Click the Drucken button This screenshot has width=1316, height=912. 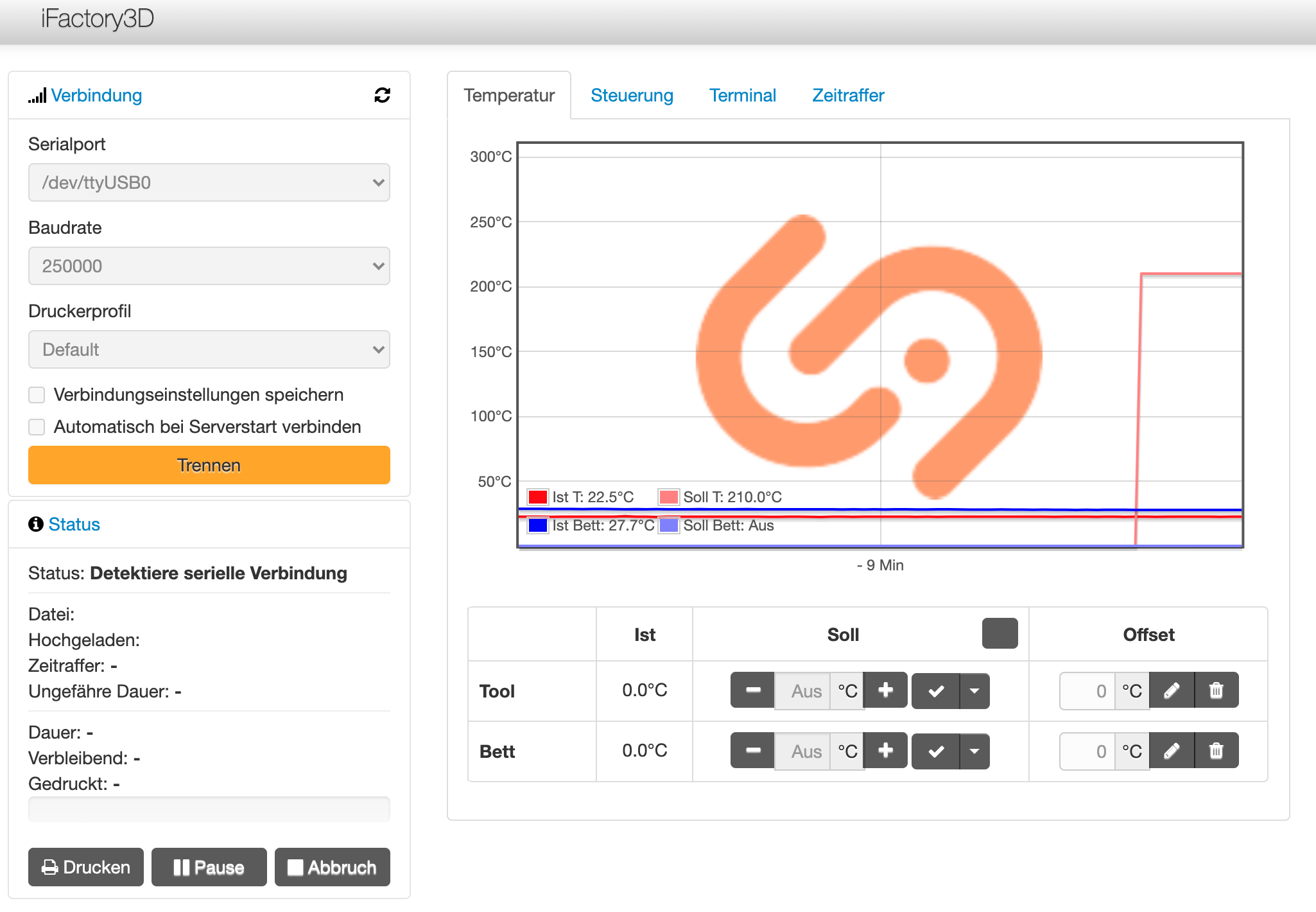pyautogui.click(x=86, y=867)
